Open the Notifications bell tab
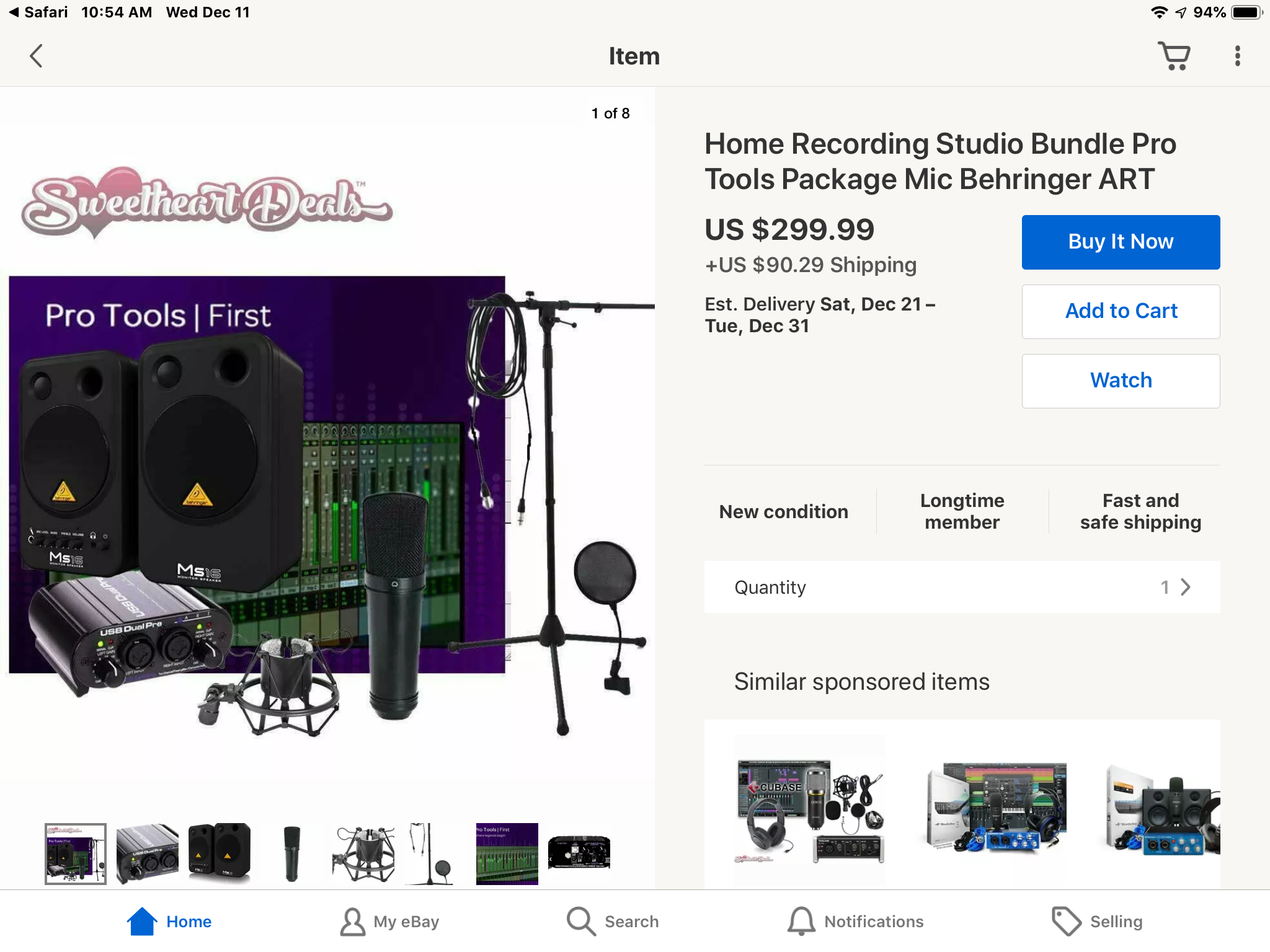Image resolution: width=1270 pixels, height=952 pixels. pos(856,922)
